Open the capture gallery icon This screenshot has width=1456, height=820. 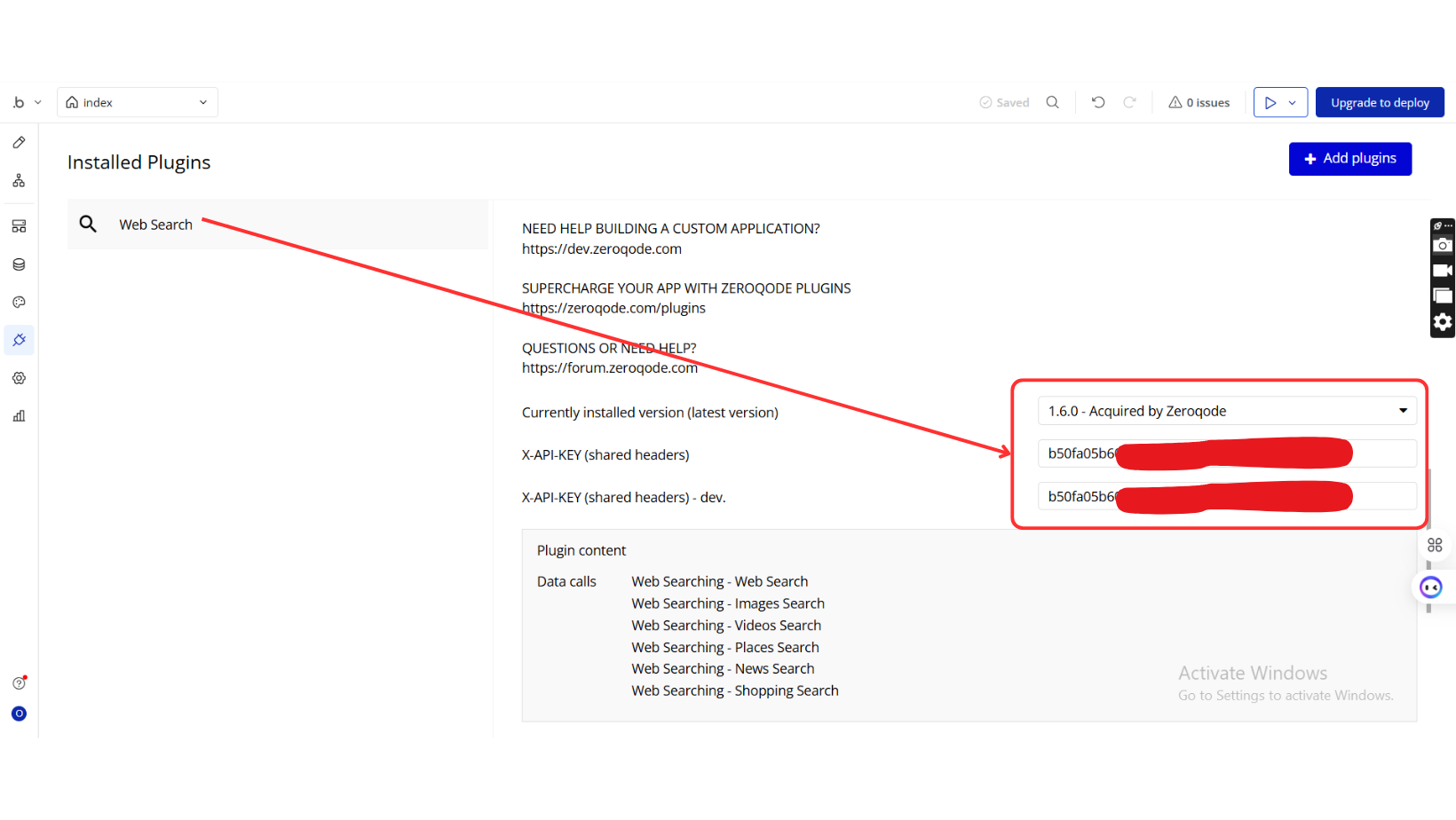coord(1443,296)
